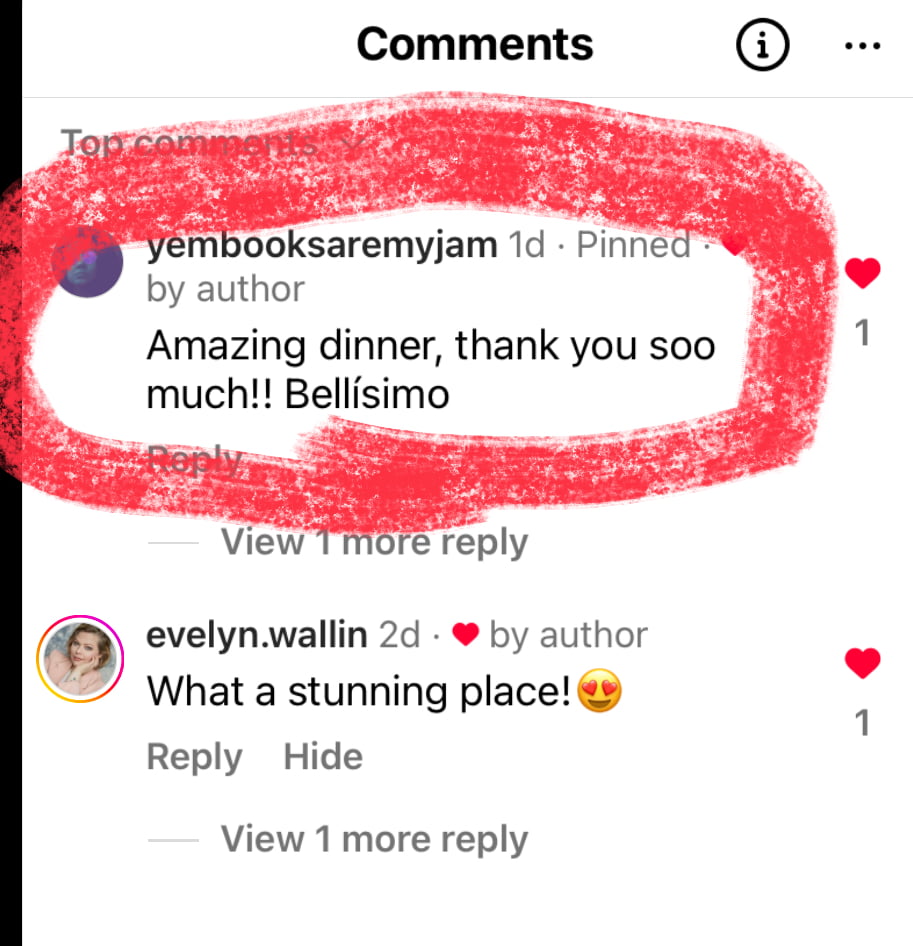Click the small red heart beside evelyn.wallin's 2d
Screen dimensions: 913x946
[465, 635]
